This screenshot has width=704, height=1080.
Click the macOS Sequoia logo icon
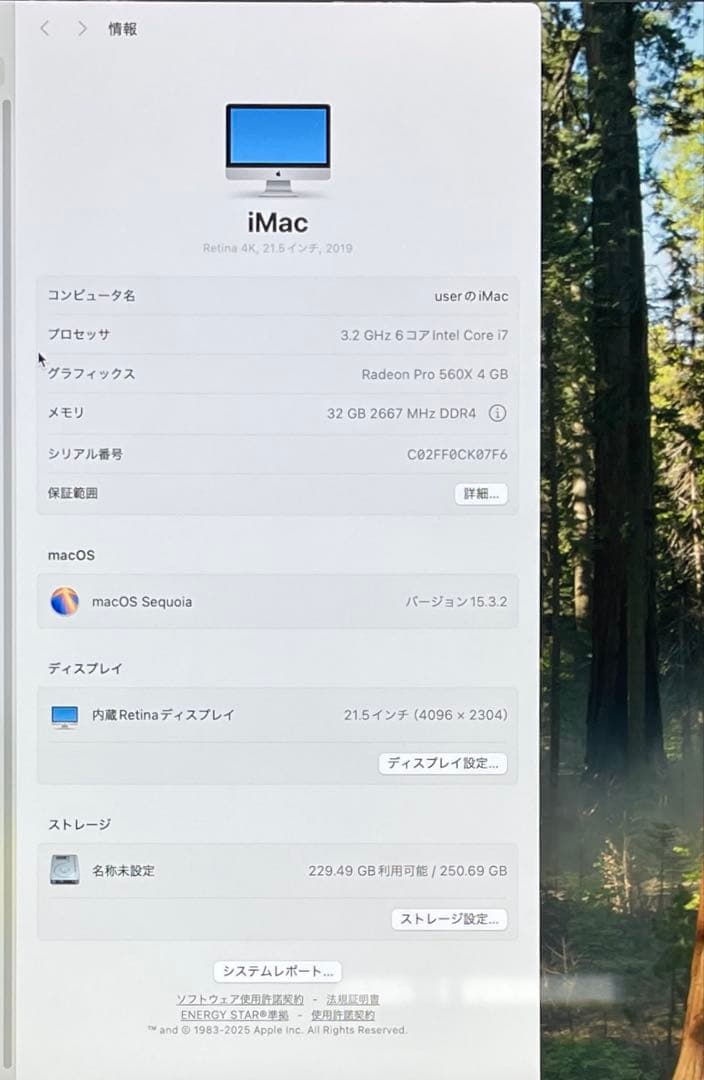click(65, 601)
